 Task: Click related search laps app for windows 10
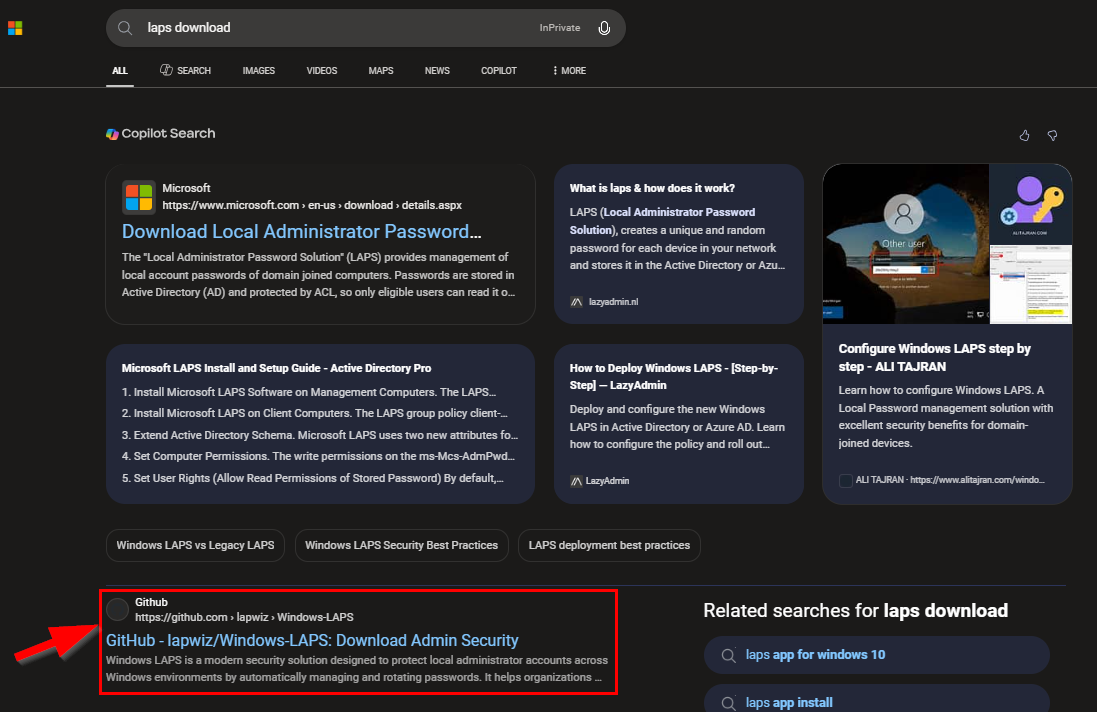[x=815, y=655]
